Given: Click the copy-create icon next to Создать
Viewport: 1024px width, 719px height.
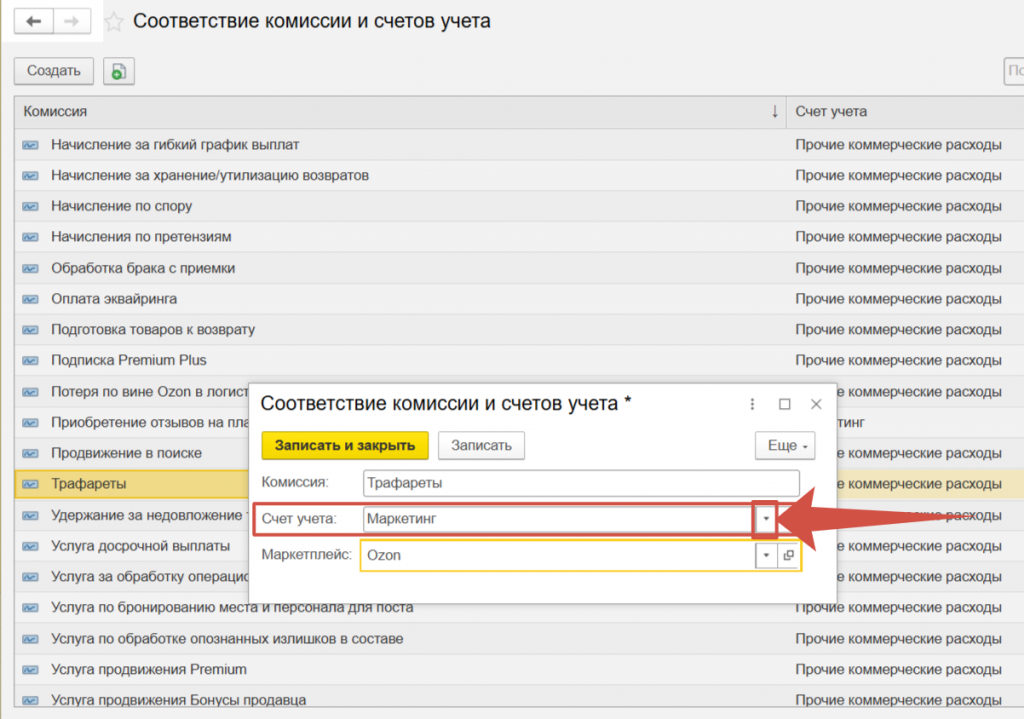Looking at the screenshot, I should (x=118, y=71).
